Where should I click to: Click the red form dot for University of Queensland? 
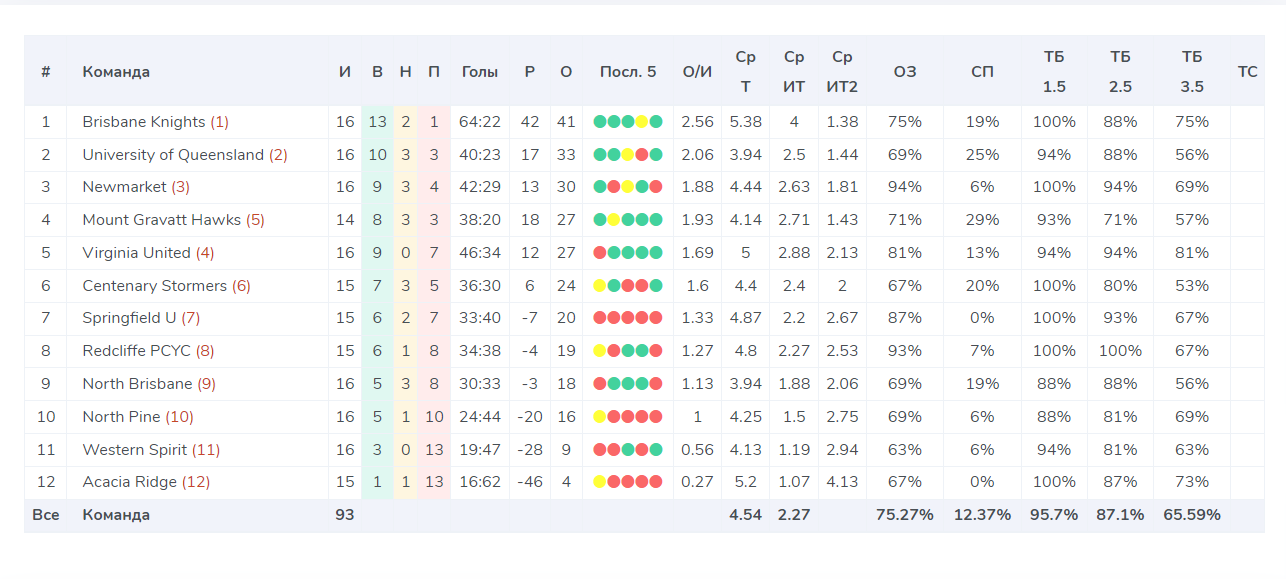(x=642, y=155)
